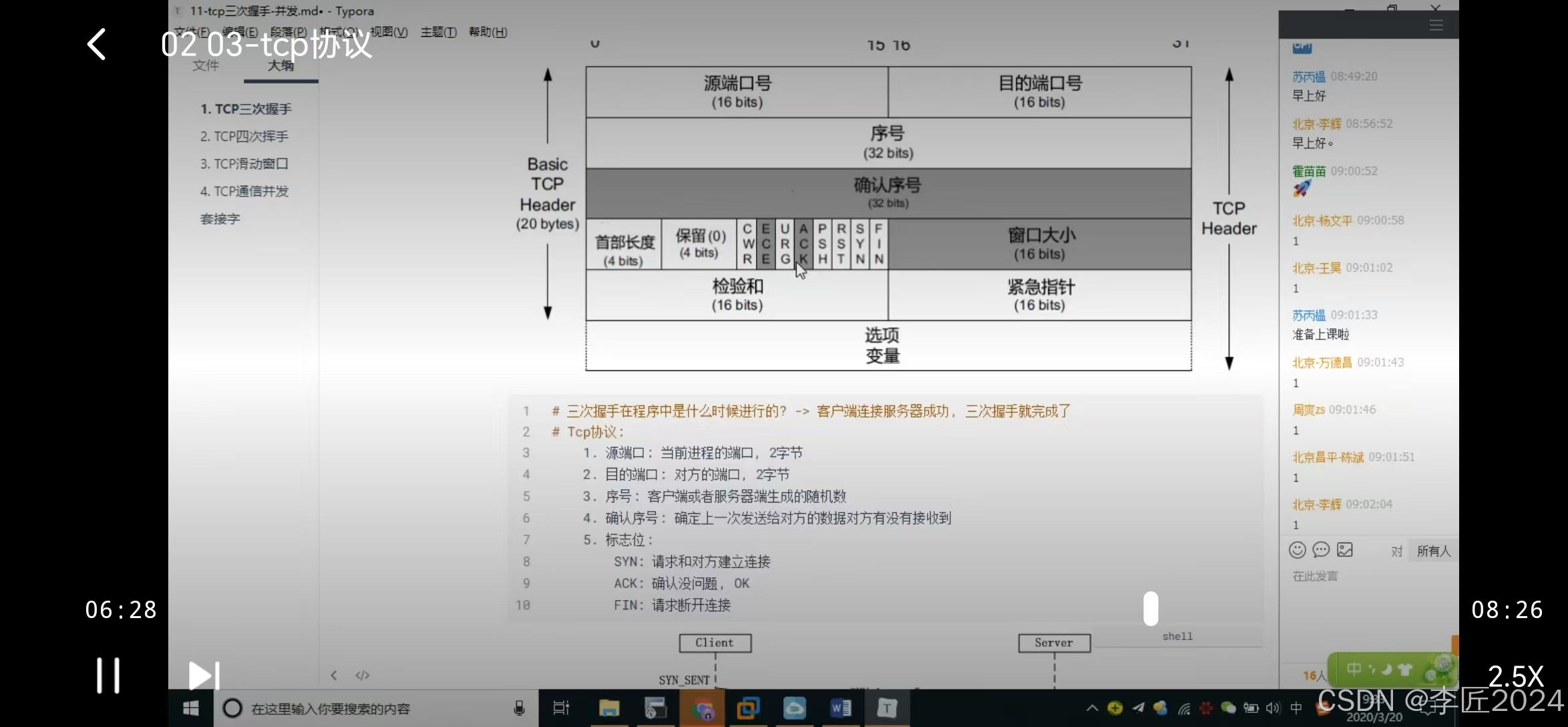Viewport: 1568px width, 727px height.
Task: Go back using the top-left arrow
Action: point(97,44)
